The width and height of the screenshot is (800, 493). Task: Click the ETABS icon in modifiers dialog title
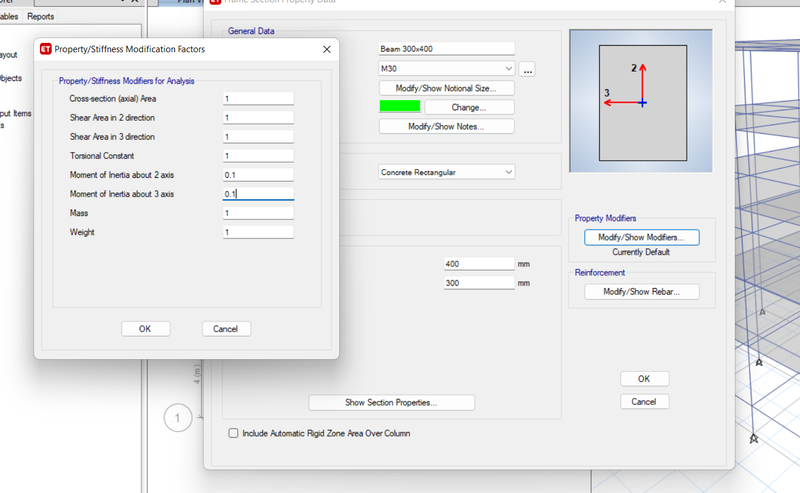point(46,49)
